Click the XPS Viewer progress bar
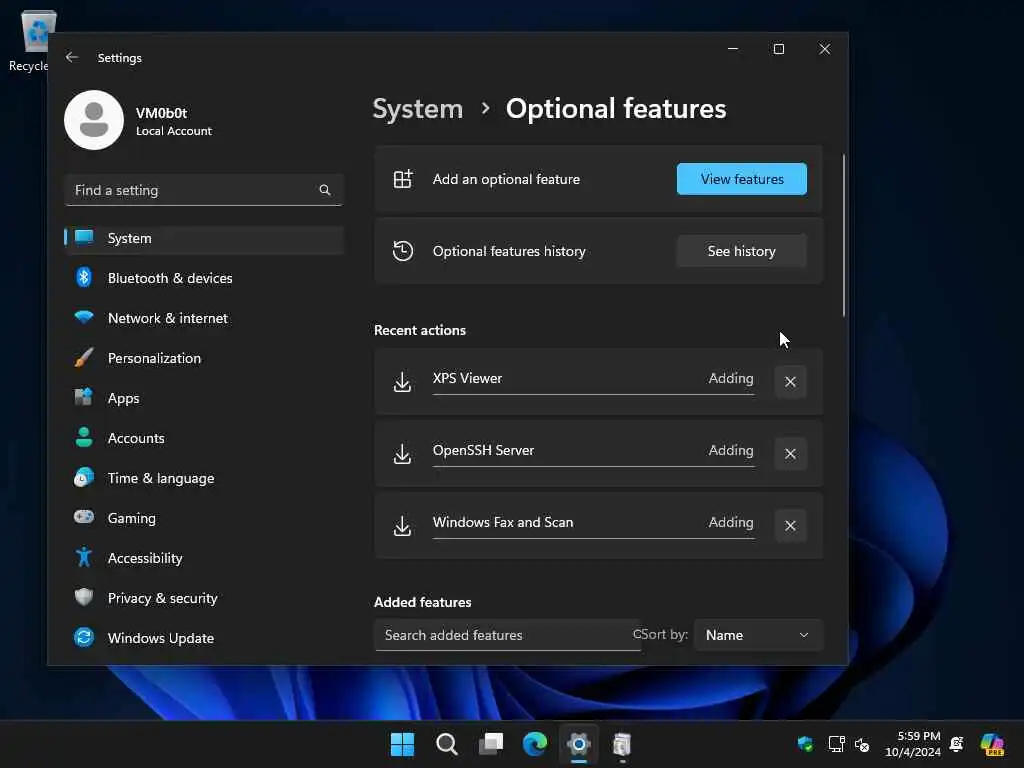1024x768 pixels. tap(593, 394)
